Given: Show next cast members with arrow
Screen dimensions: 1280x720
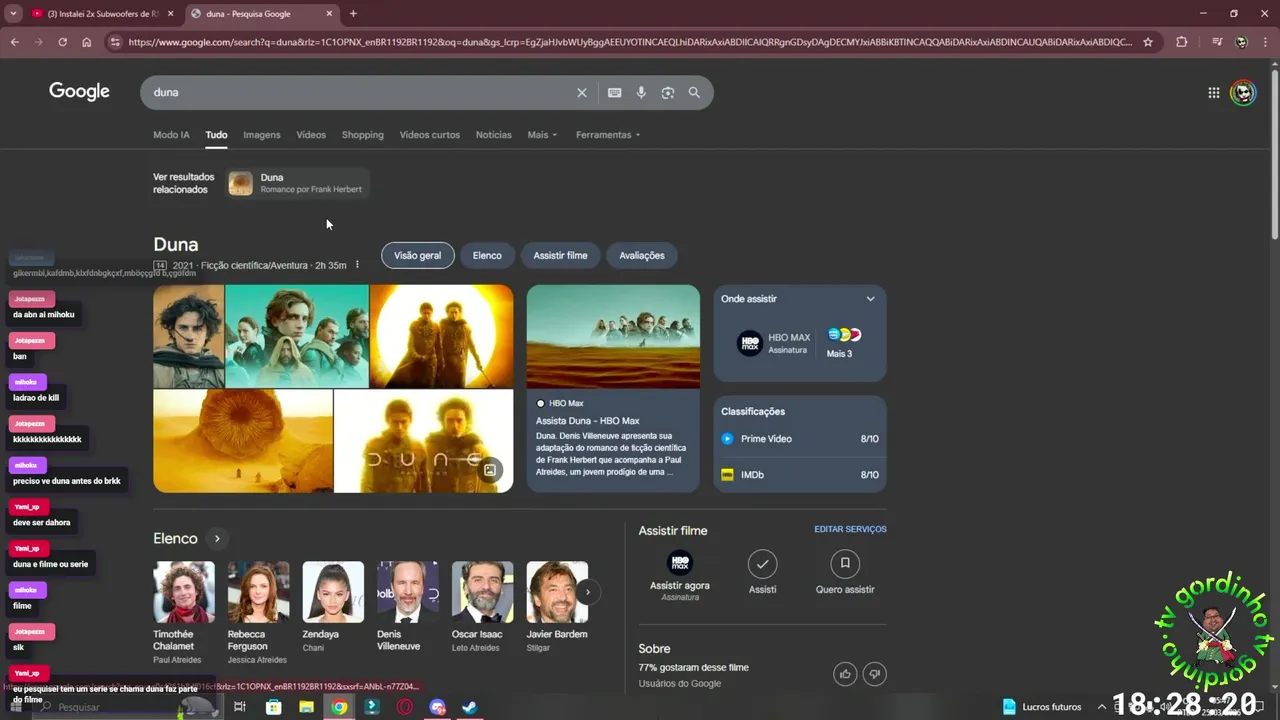Looking at the screenshot, I should pos(588,592).
